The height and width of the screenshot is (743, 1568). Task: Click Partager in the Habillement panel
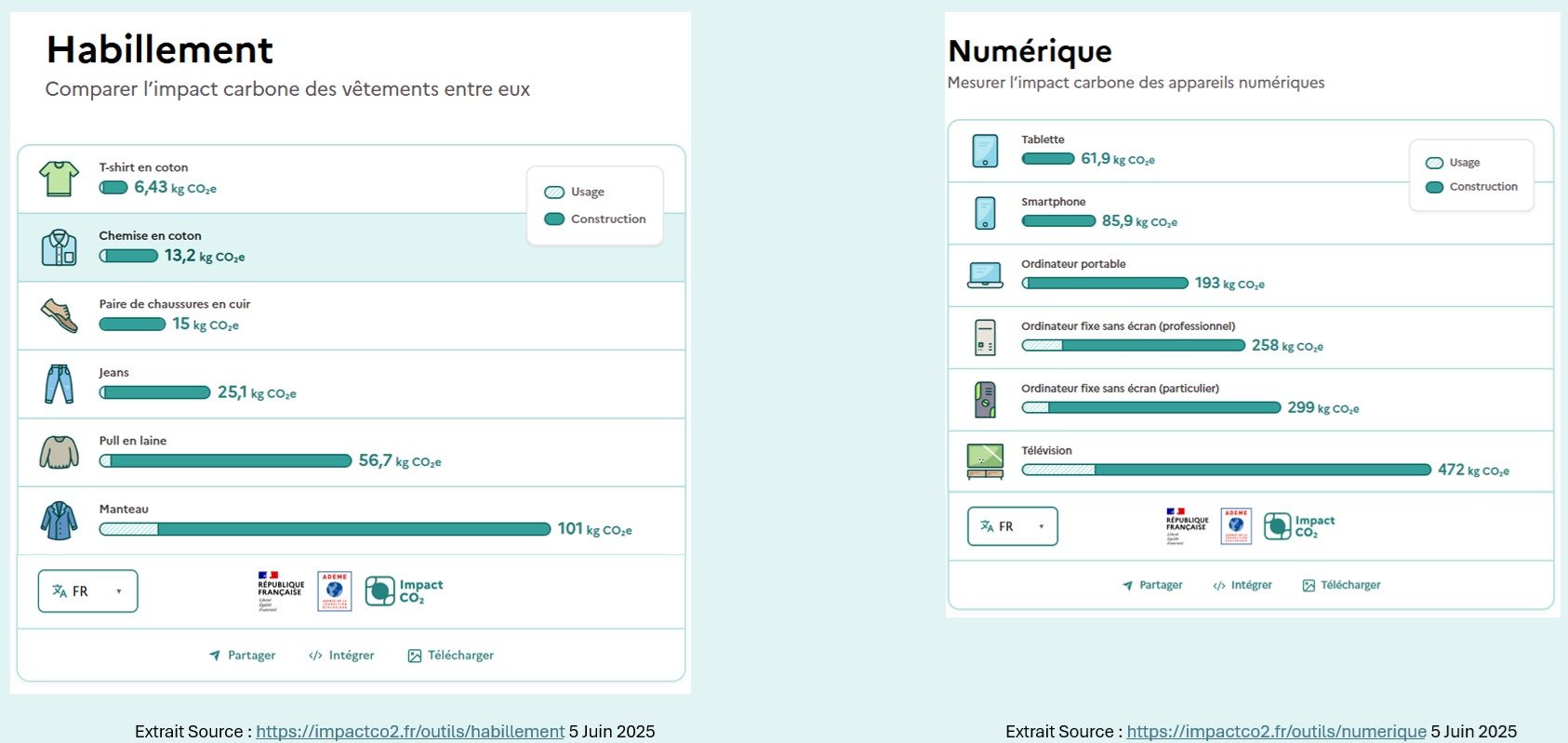coord(242,656)
